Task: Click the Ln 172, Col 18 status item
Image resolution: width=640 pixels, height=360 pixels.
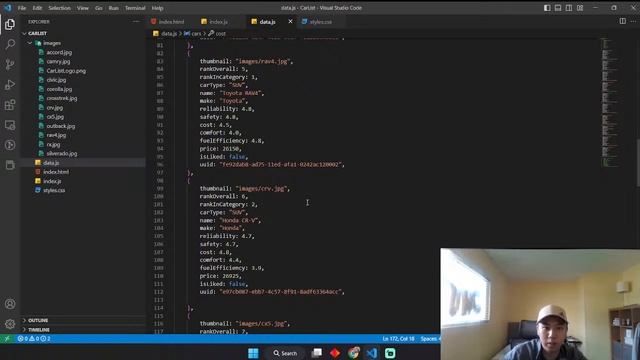Action: [x=398, y=339]
